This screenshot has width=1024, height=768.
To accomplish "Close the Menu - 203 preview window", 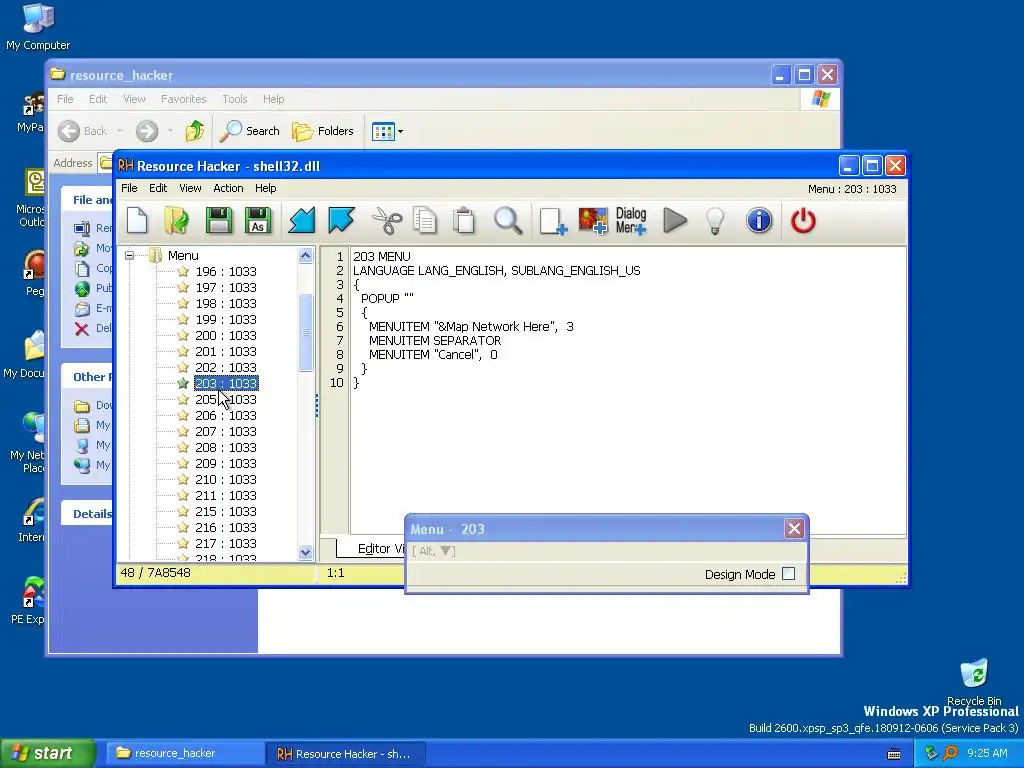I will click(x=794, y=528).
